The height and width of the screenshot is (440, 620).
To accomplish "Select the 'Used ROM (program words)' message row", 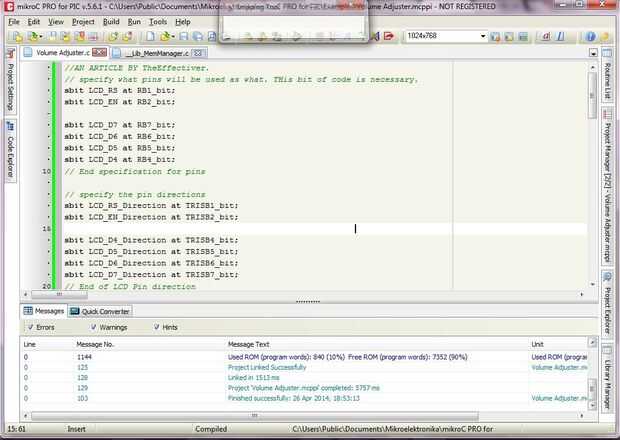I will point(304,357).
